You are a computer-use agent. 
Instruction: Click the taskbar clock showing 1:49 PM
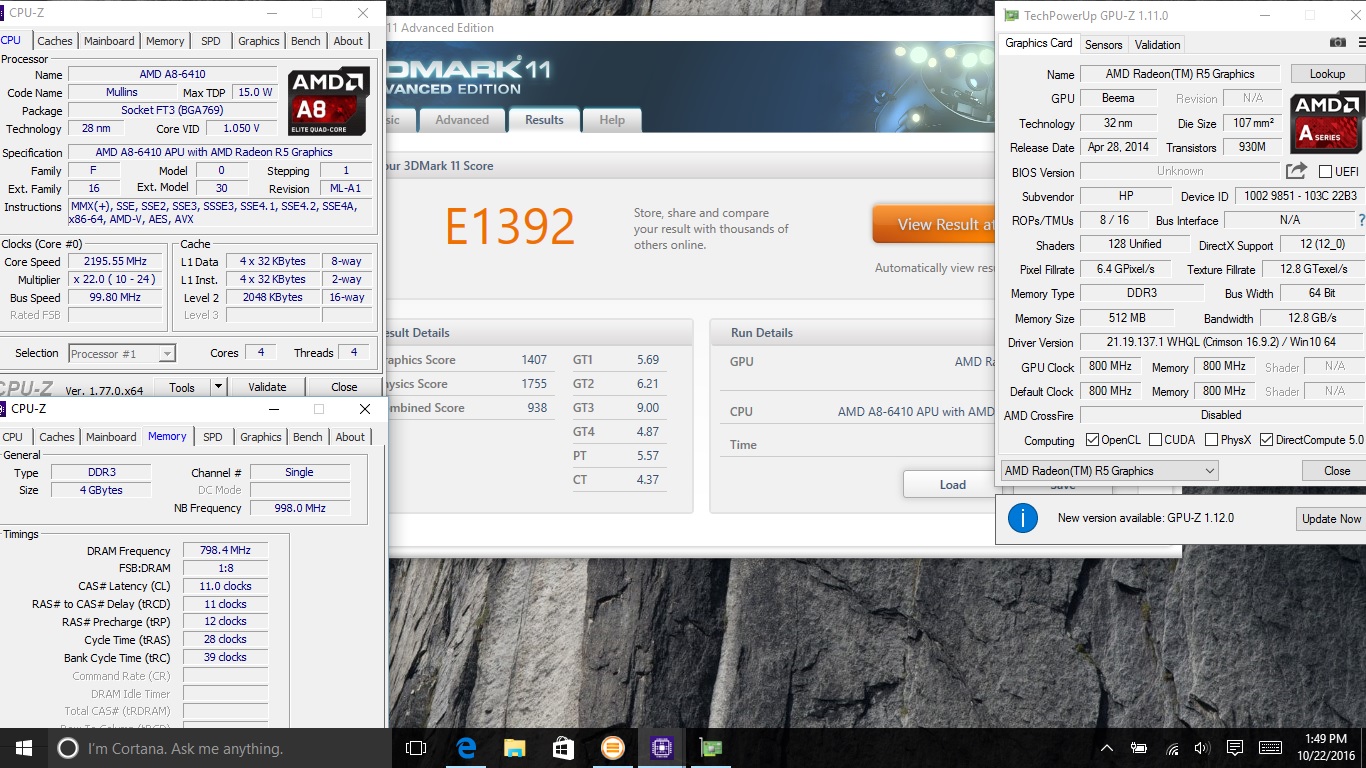(1326, 748)
